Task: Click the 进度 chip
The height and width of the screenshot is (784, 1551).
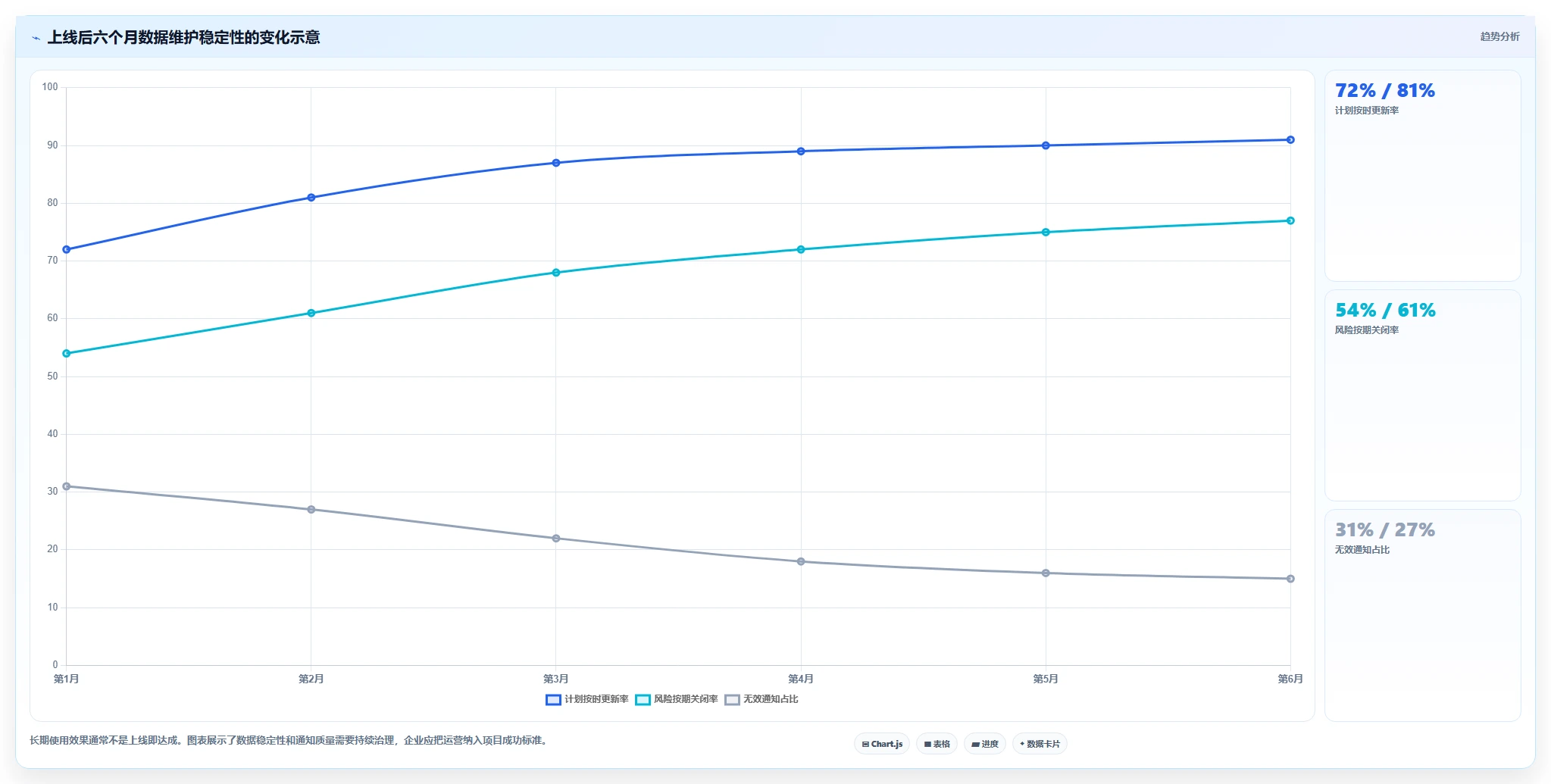Action: [x=985, y=744]
